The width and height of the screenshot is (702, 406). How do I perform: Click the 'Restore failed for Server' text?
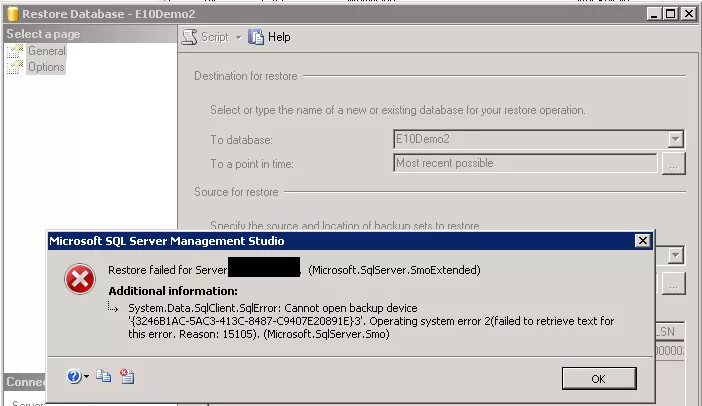click(x=167, y=270)
